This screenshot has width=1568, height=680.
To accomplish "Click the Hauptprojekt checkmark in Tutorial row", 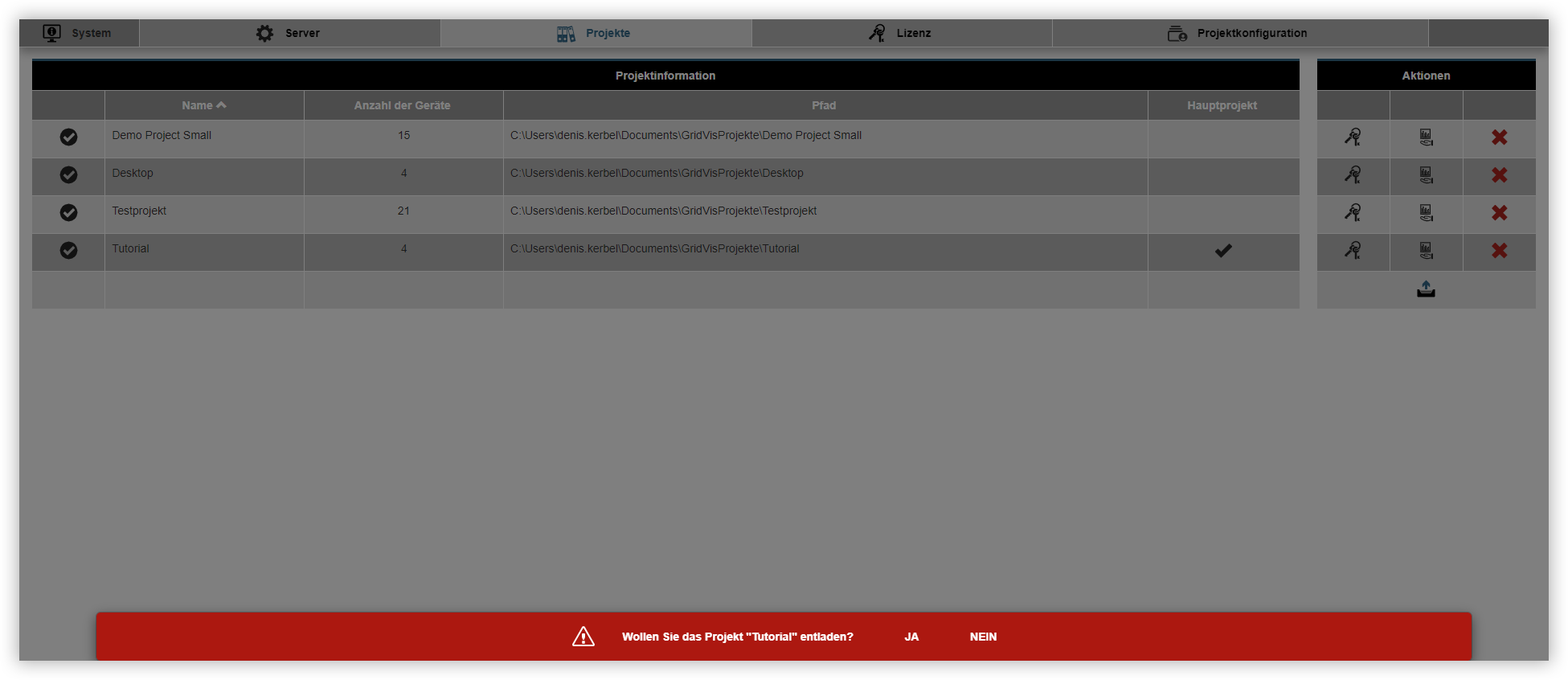I will point(1223,251).
